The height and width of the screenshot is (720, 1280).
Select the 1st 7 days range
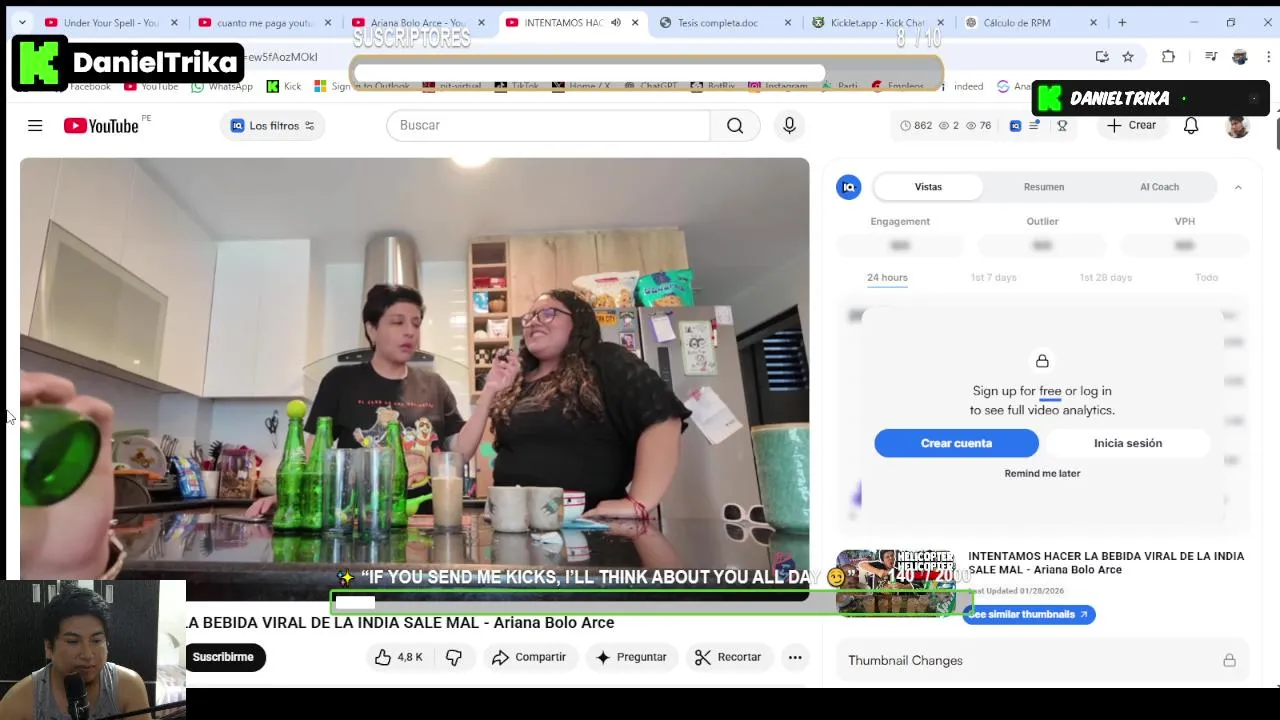point(993,278)
